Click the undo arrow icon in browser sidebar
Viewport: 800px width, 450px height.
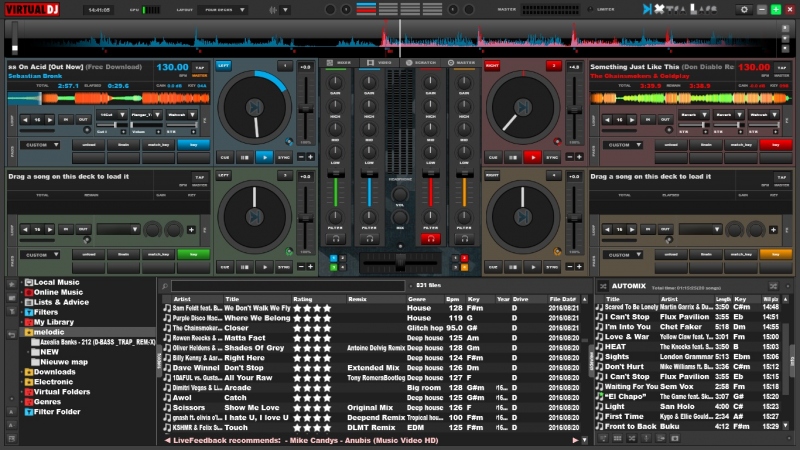pos(11,335)
